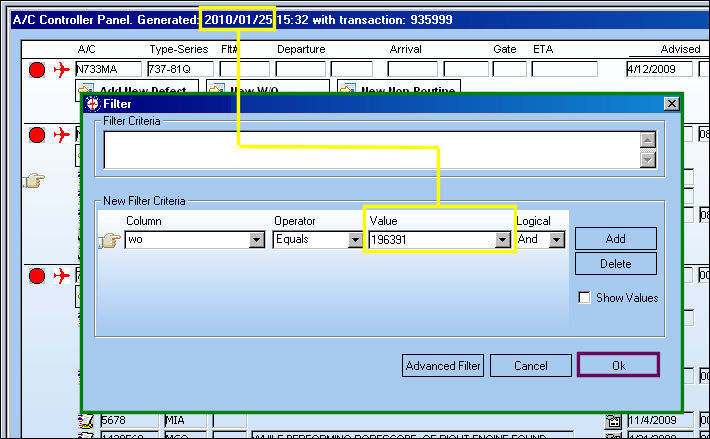This screenshot has width=710, height=439.
Task: Close the Filter dialog with X
Action: (672, 104)
